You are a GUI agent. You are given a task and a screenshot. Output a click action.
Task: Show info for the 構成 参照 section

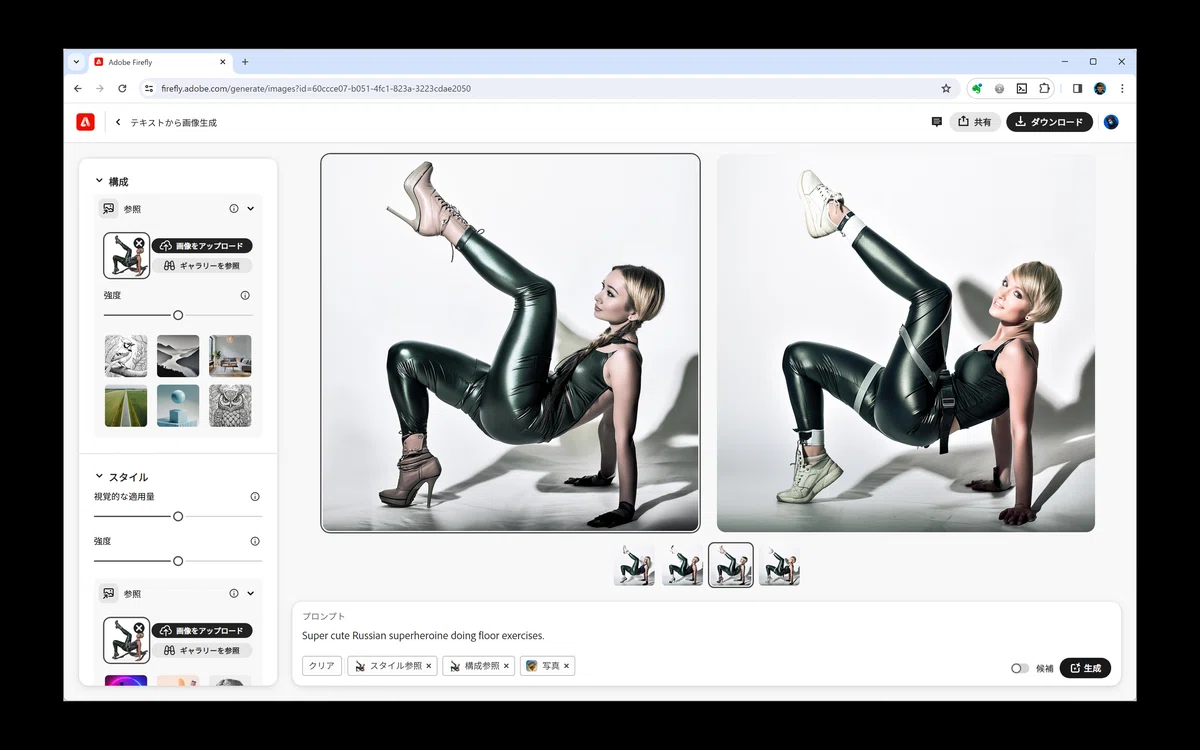pos(234,209)
